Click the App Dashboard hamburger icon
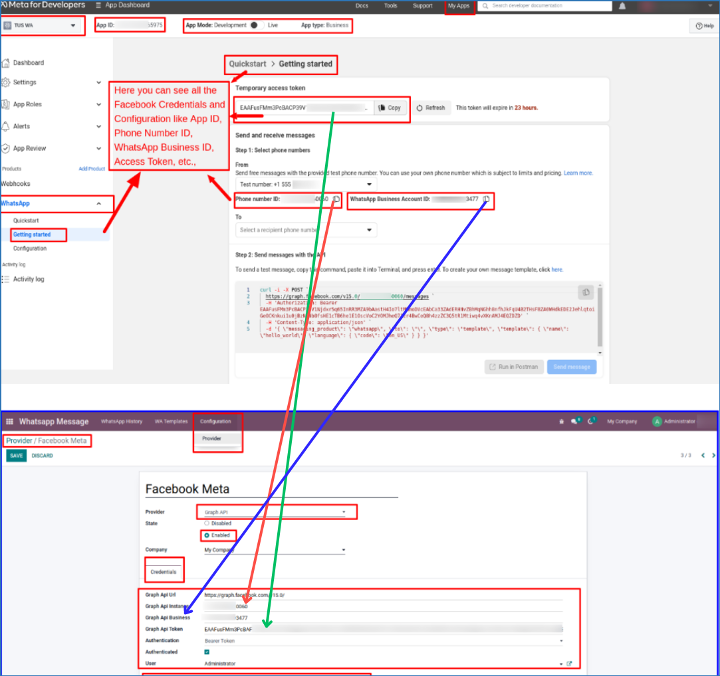 pos(98,5)
